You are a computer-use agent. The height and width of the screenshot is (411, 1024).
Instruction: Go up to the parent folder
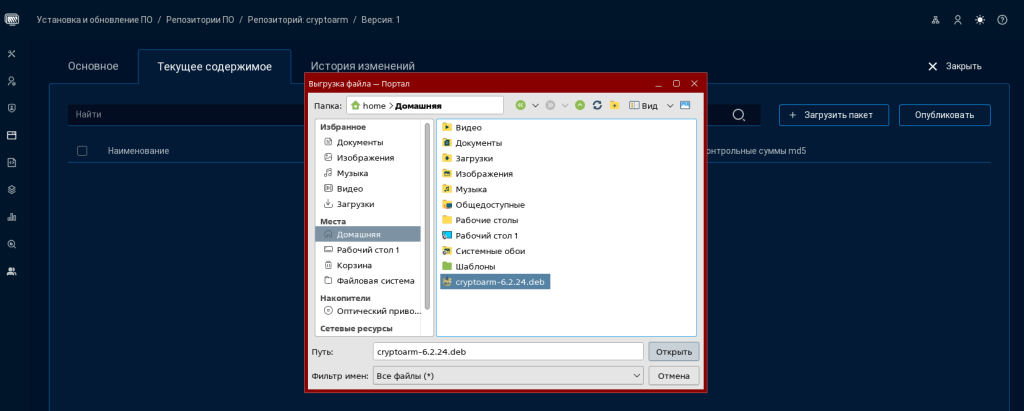(579, 105)
